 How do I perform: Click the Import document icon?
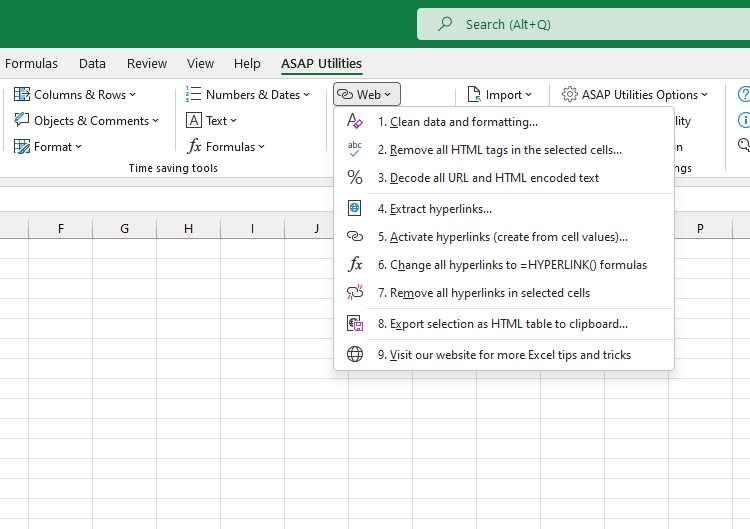pyautogui.click(x=474, y=94)
